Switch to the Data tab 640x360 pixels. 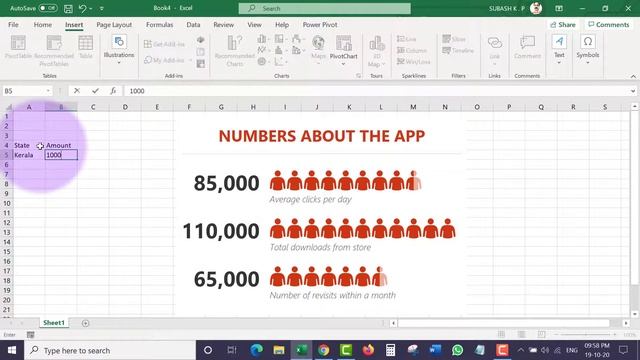pyautogui.click(x=193, y=24)
